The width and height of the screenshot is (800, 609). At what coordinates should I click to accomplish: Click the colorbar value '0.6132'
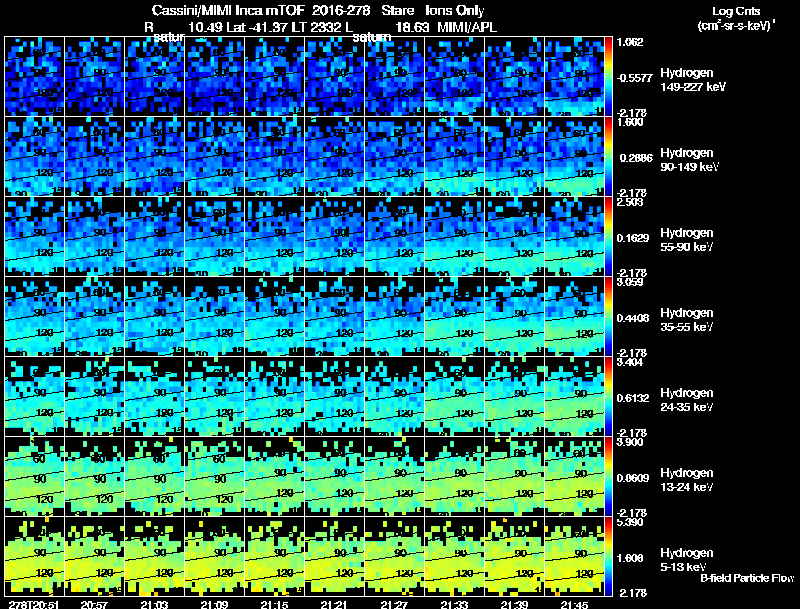(x=633, y=398)
